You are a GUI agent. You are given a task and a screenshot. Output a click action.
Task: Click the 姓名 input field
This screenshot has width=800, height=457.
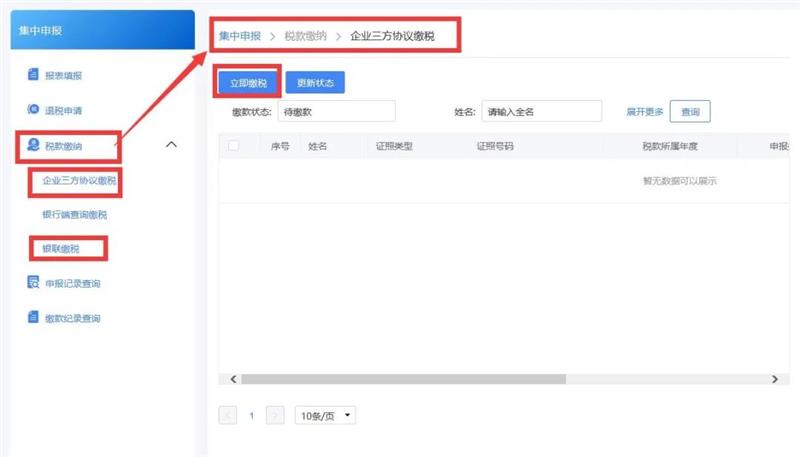point(540,111)
